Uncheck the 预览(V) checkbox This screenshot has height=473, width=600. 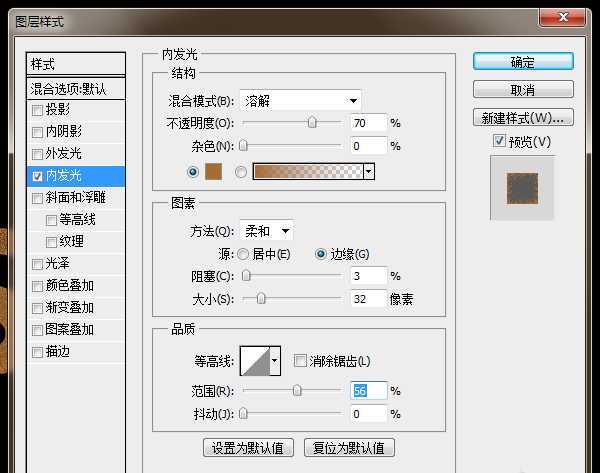click(x=500, y=143)
